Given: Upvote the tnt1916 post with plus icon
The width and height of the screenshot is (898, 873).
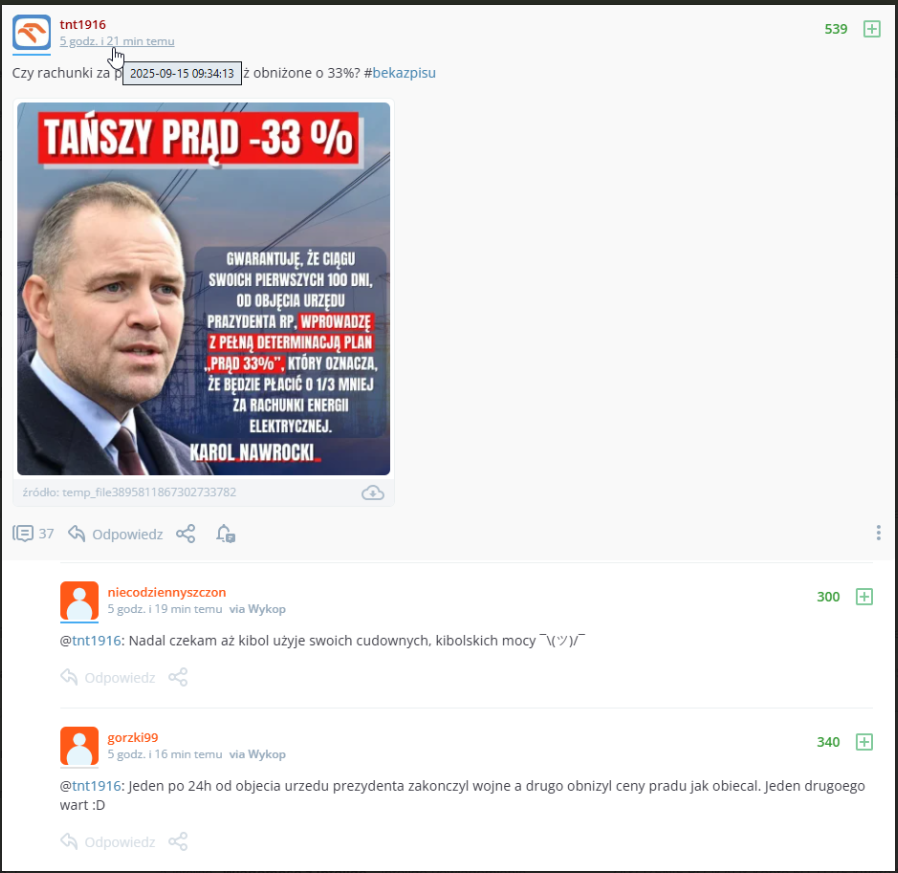Looking at the screenshot, I should [x=871, y=29].
